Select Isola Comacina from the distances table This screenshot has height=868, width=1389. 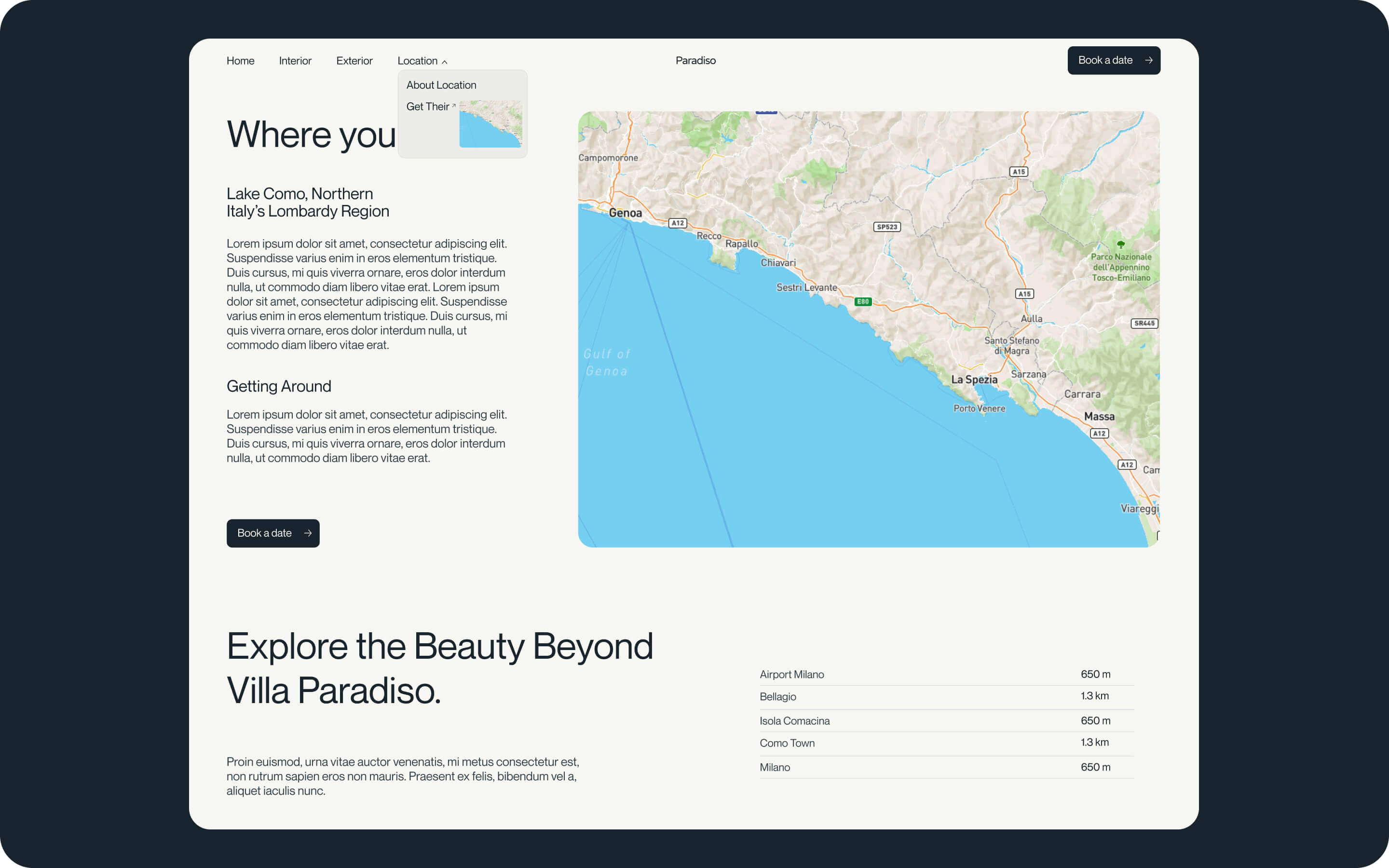coord(946,720)
